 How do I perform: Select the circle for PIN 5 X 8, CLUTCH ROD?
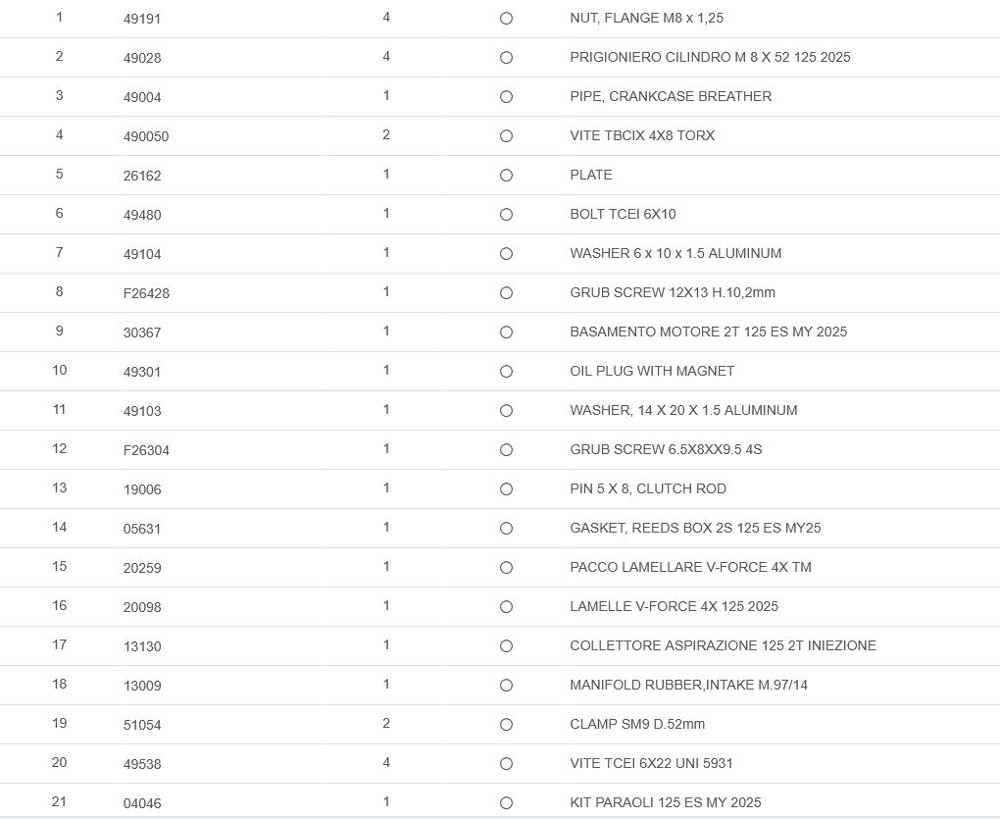(x=506, y=489)
